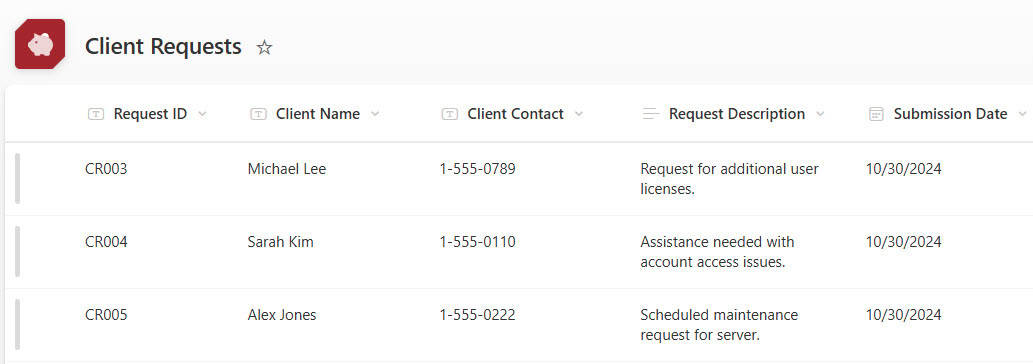
Task: Favorite the Client Requests list with star
Action: (264, 47)
